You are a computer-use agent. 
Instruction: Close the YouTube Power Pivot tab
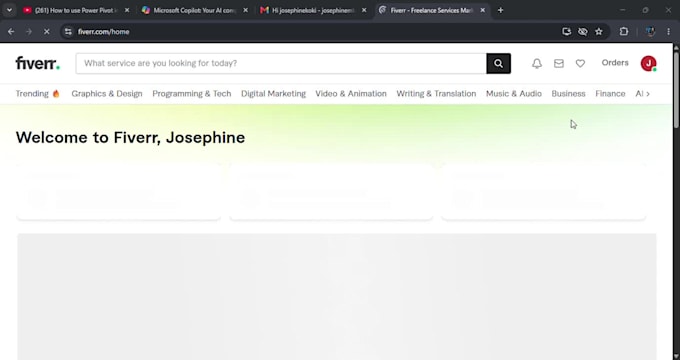click(x=127, y=10)
